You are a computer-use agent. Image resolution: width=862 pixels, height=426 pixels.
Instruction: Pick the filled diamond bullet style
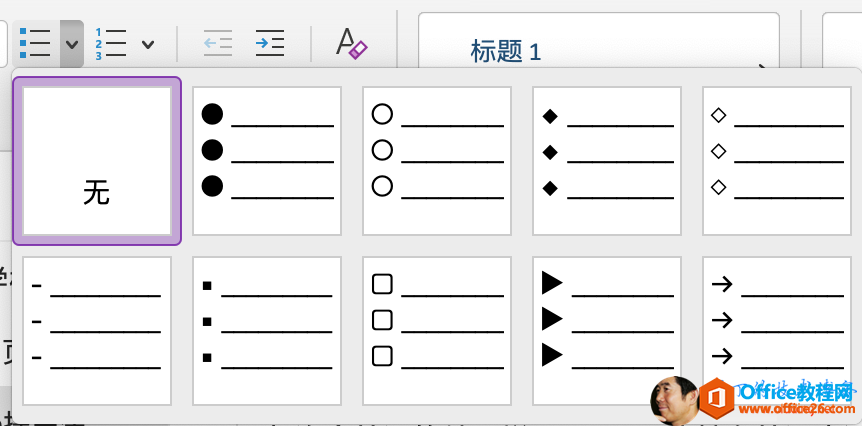(x=607, y=161)
